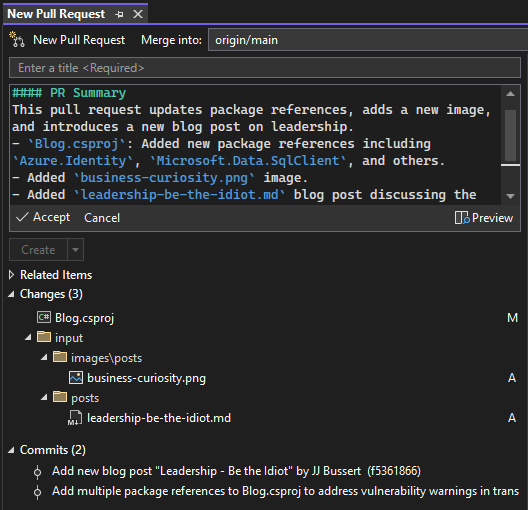Select the new blog post commit f5361866
This screenshot has height=510, width=528.
(236, 471)
